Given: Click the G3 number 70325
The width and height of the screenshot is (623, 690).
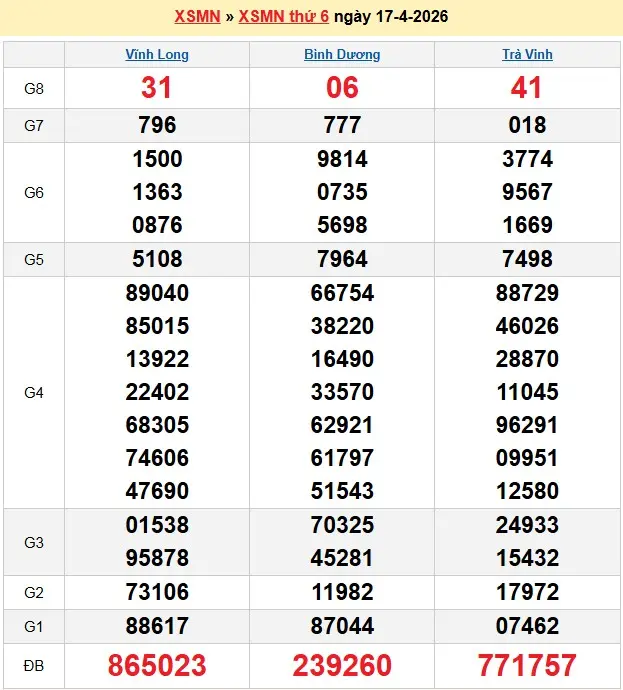Looking at the screenshot, I should pos(342,525).
